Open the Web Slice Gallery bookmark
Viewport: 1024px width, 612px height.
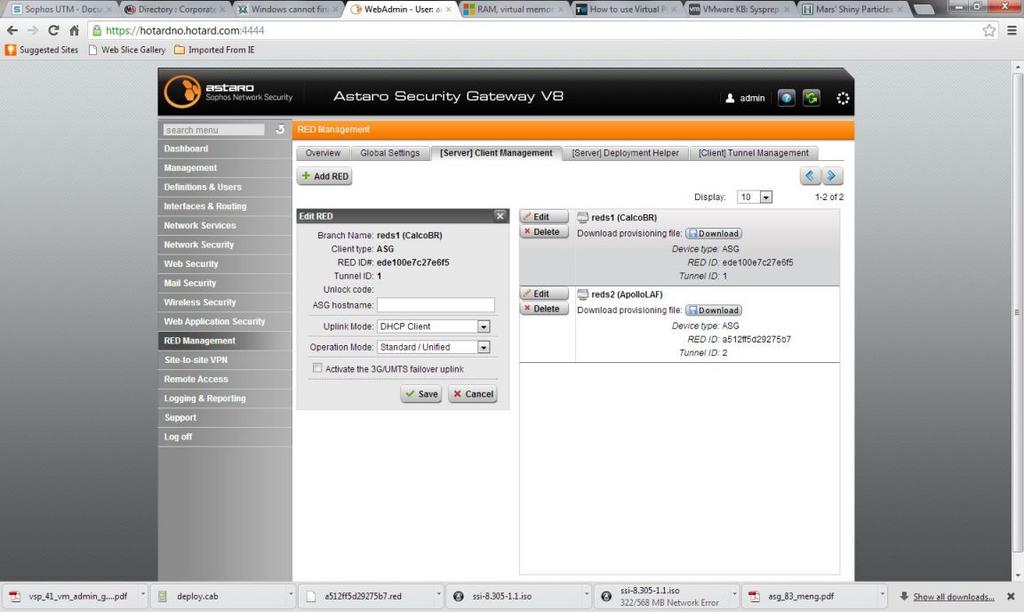click(127, 50)
